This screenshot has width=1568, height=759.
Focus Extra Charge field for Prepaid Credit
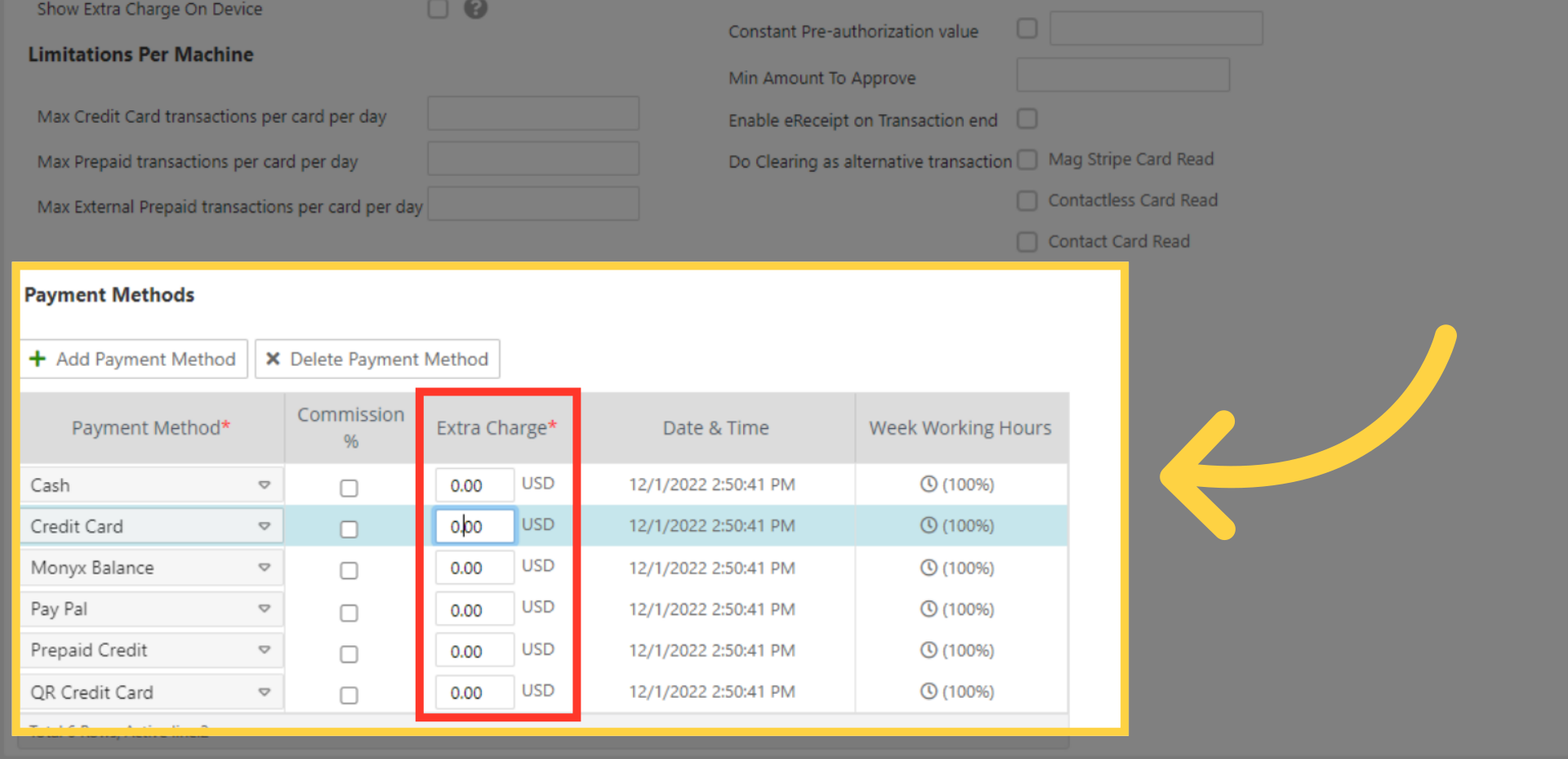point(474,651)
